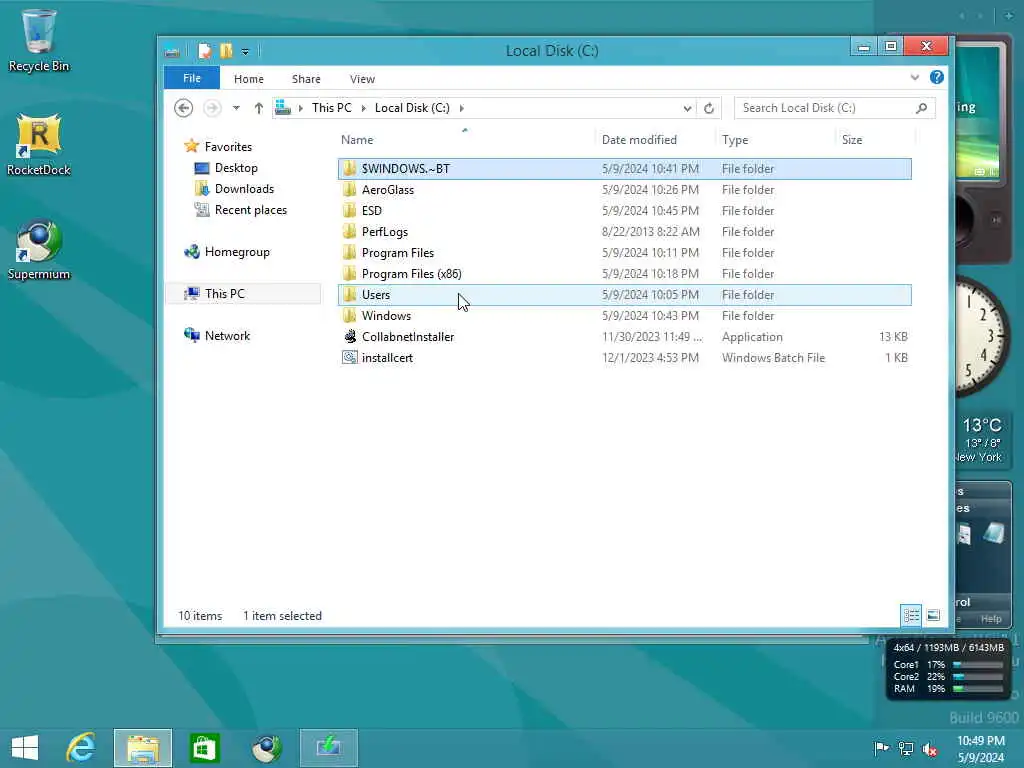Launch Internet Explorer from taskbar
1024x768 pixels.
81,748
